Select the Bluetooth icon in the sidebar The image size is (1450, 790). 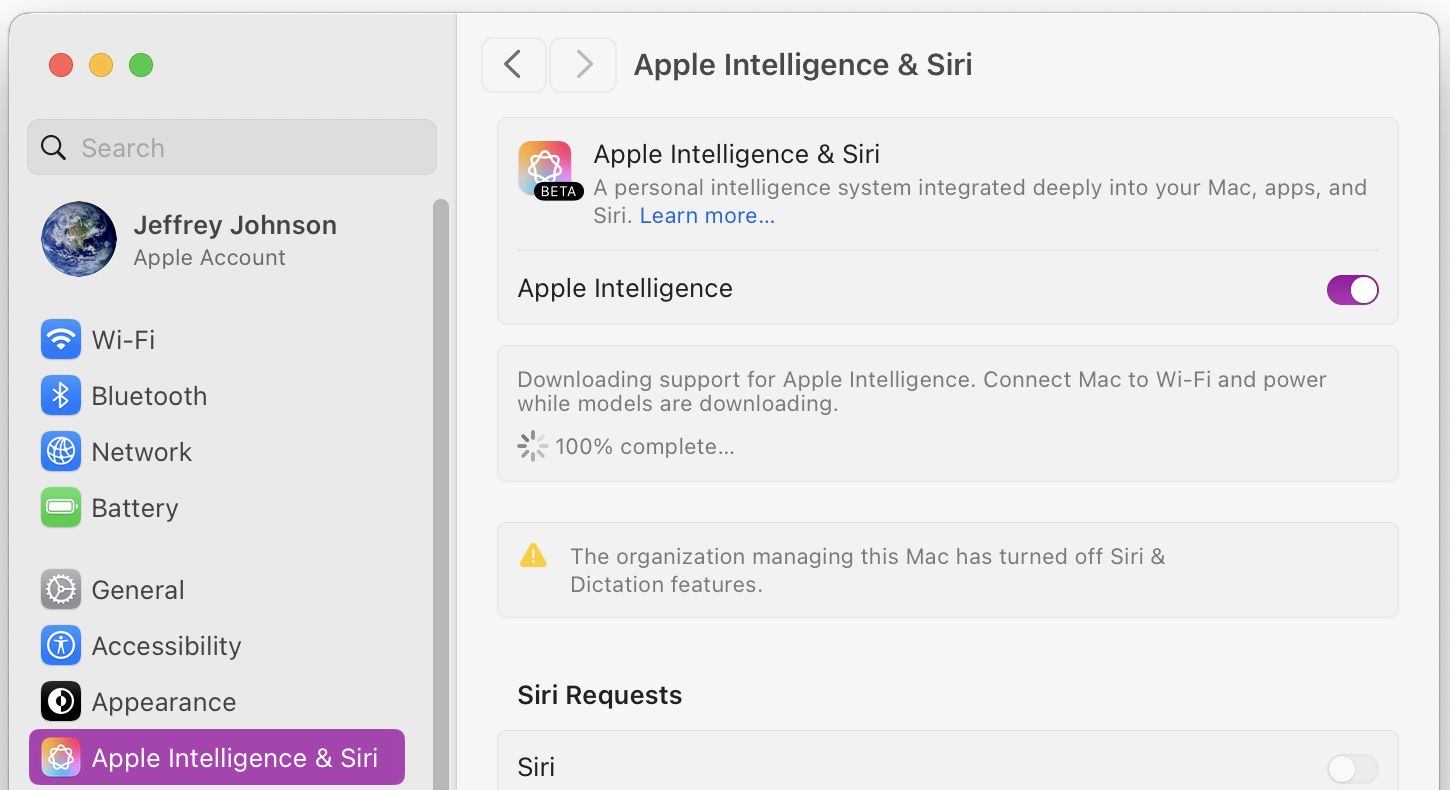tap(61, 396)
